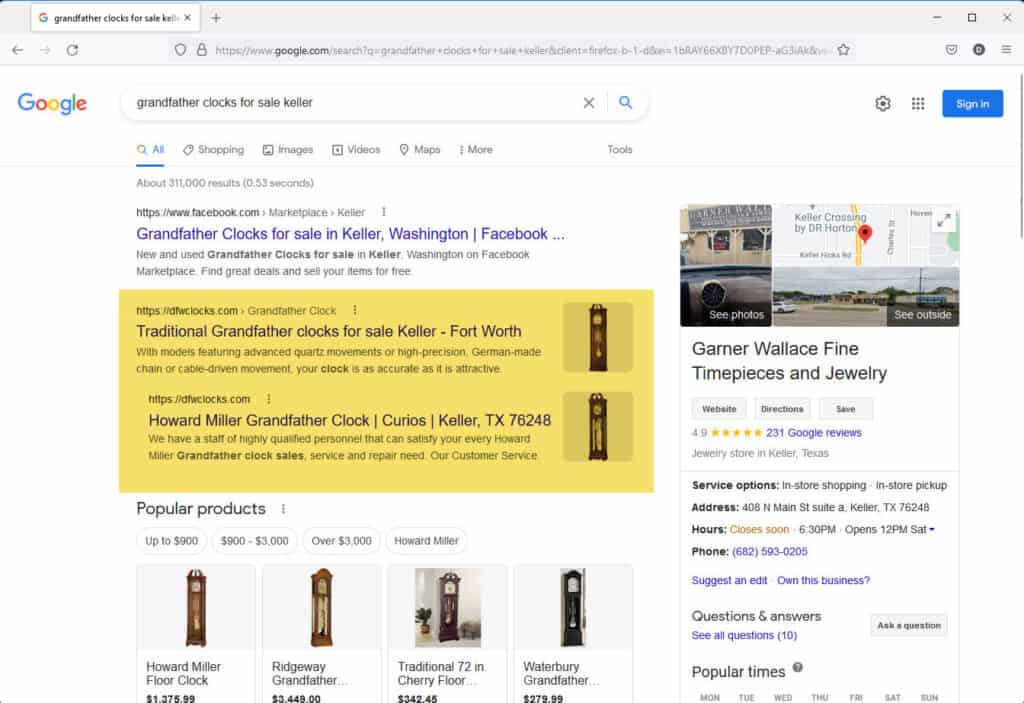Open See outside street view
Viewport: 1024px width, 703px height.
[866, 296]
